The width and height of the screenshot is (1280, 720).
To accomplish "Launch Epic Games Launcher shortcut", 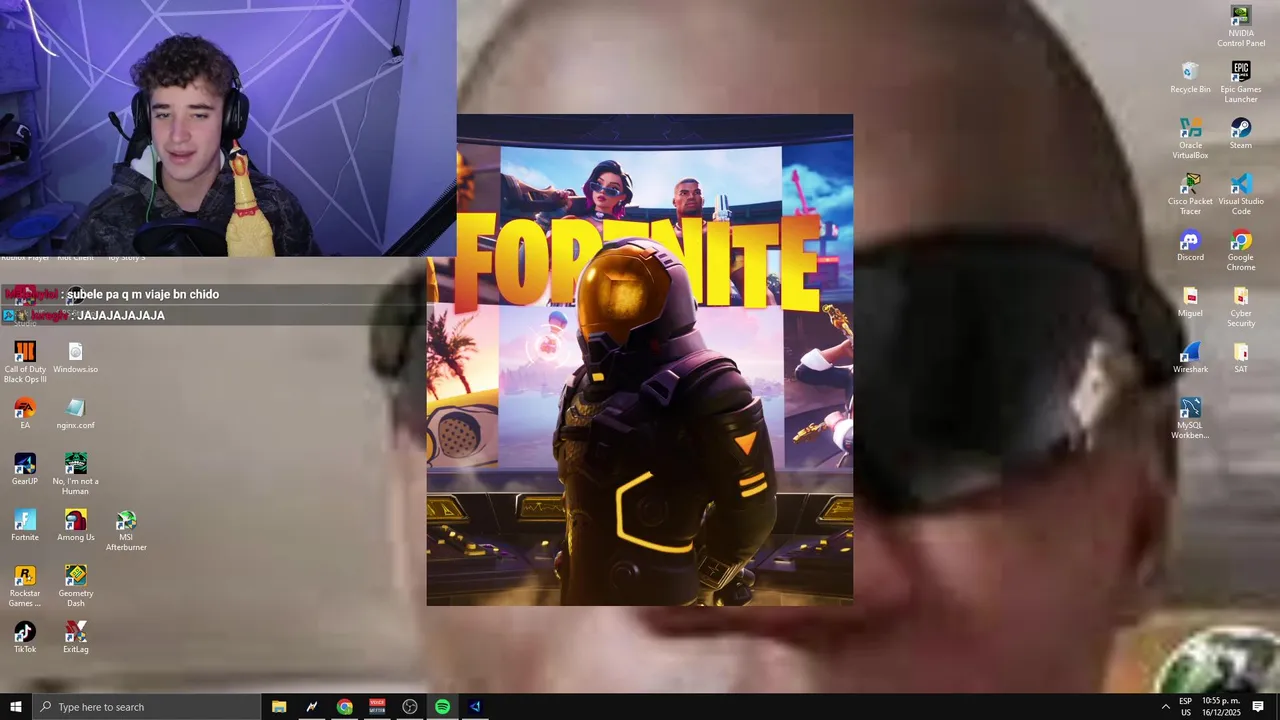I will point(1240,83).
